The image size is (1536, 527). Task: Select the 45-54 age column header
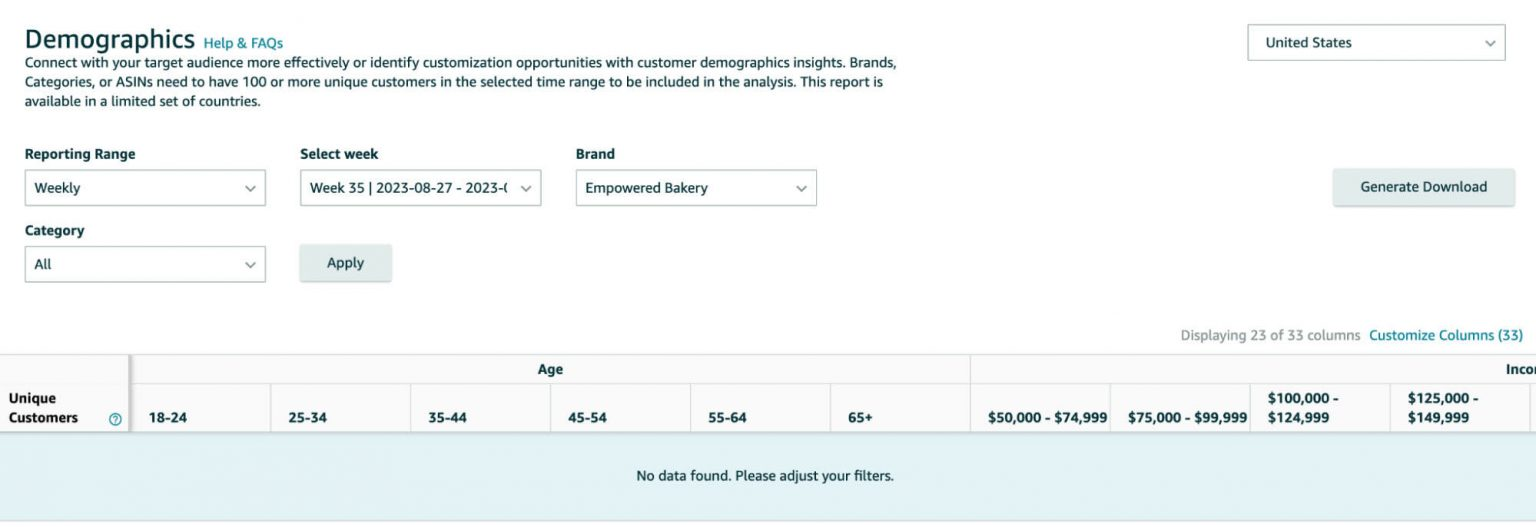[x=587, y=418]
